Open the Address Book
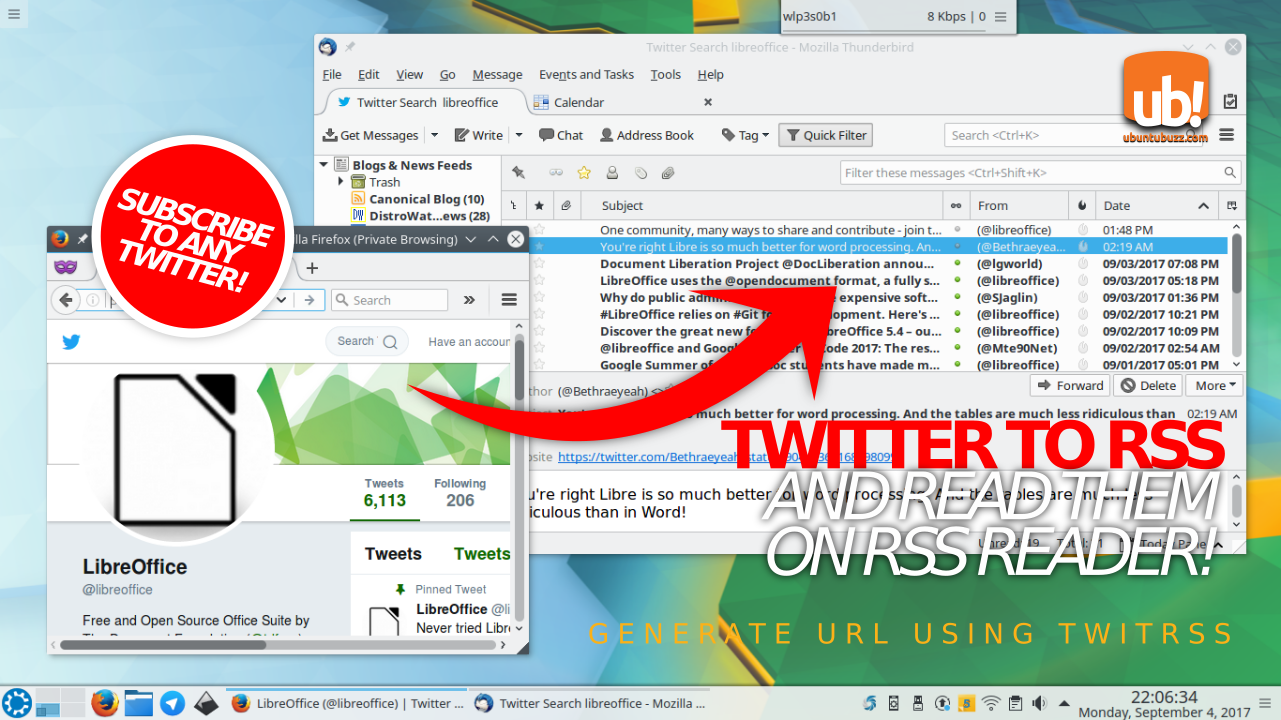 (x=646, y=134)
